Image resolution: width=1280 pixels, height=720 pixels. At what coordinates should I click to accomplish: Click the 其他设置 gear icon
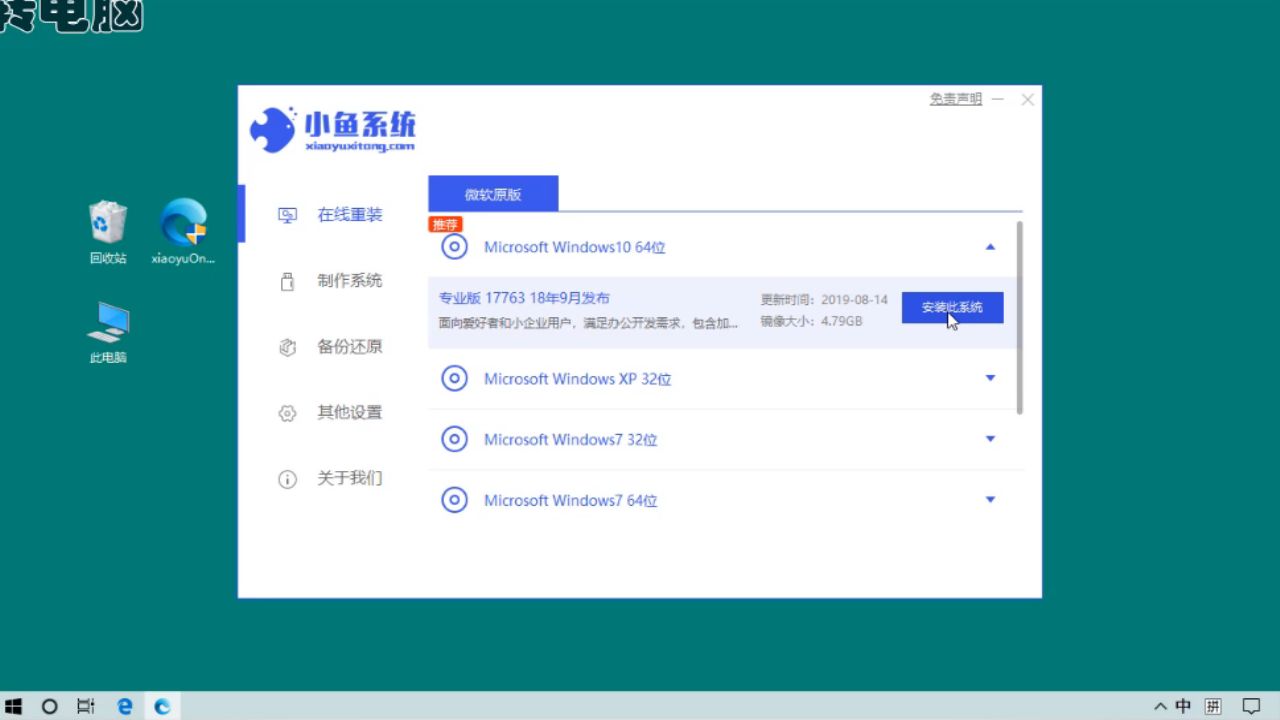click(x=287, y=413)
